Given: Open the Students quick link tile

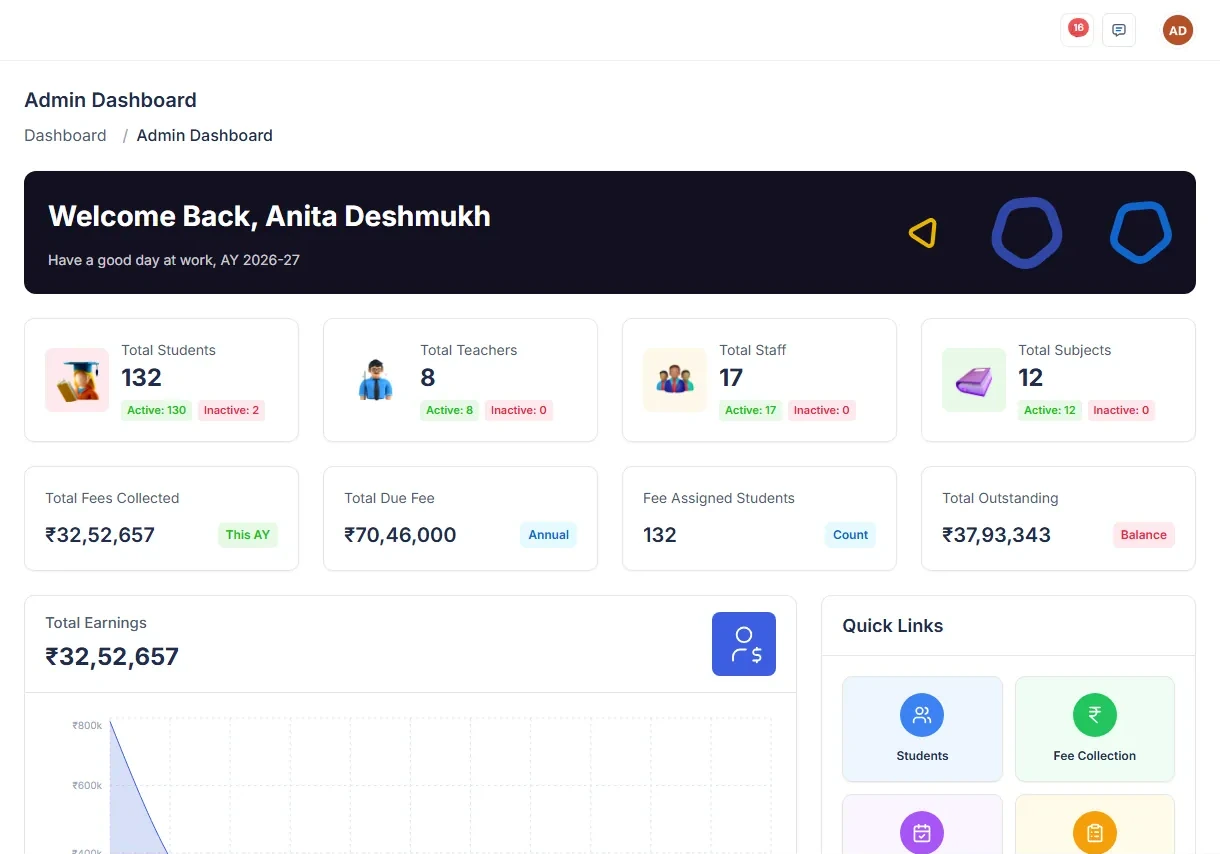Looking at the screenshot, I should (x=922, y=729).
